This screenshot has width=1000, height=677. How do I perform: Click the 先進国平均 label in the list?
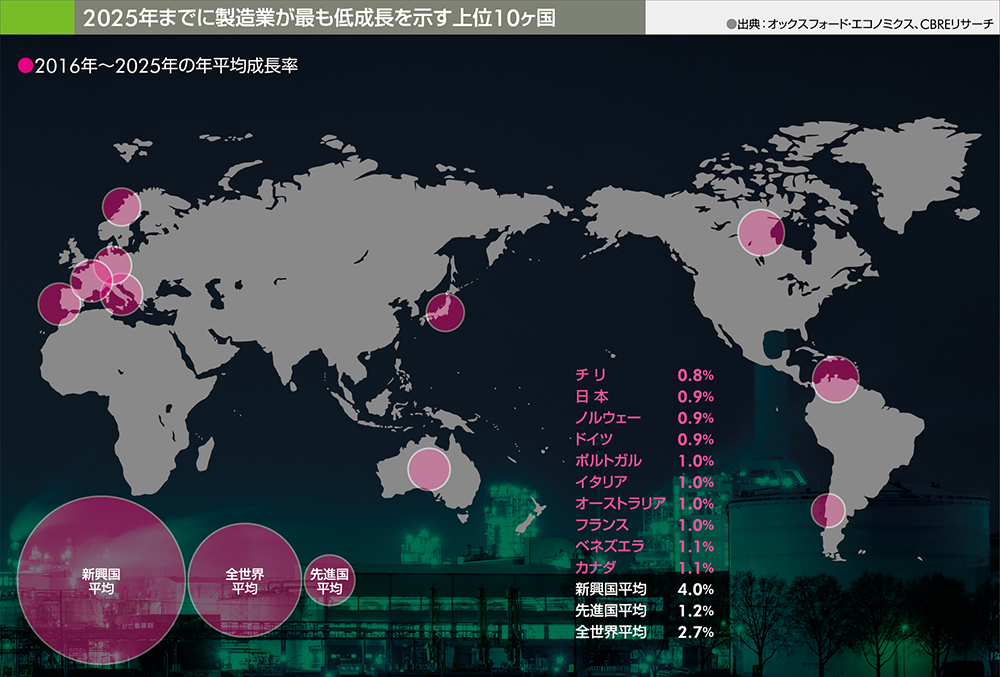click(x=611, y=611)
